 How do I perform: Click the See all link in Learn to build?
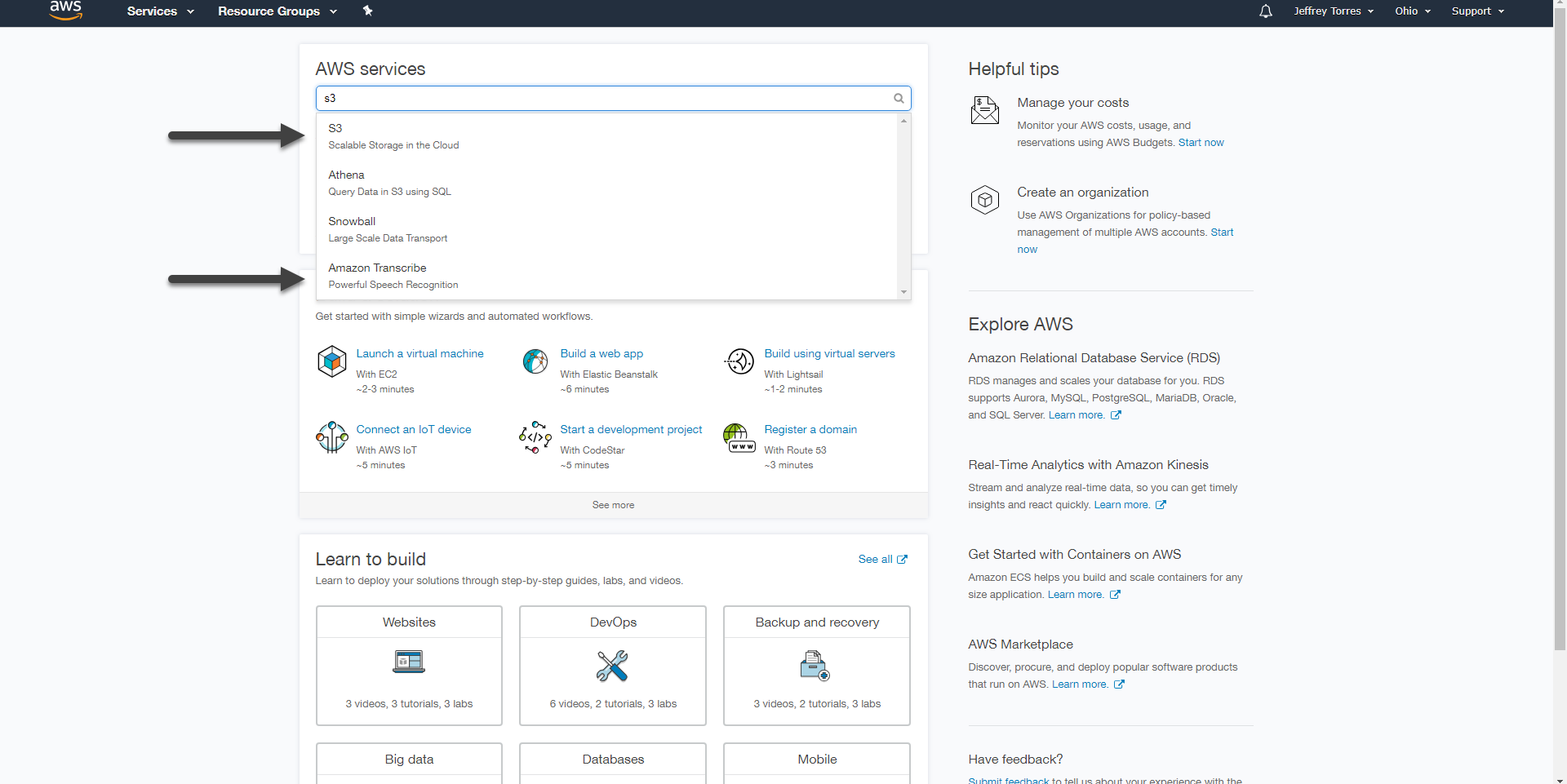coord(875,560)
